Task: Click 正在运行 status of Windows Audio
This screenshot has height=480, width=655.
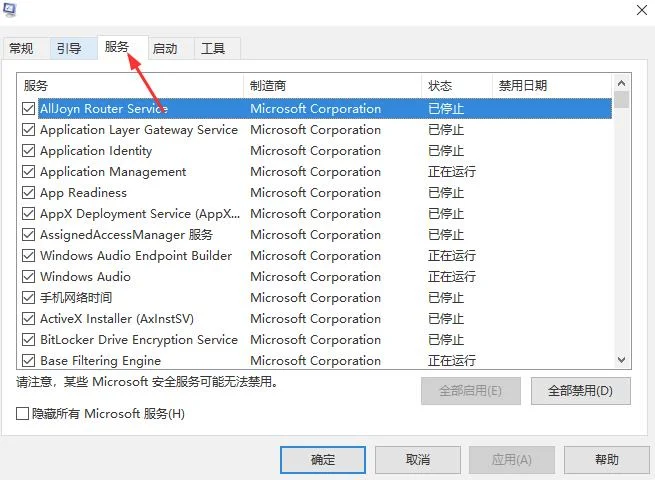Action: tap(452, 277)
